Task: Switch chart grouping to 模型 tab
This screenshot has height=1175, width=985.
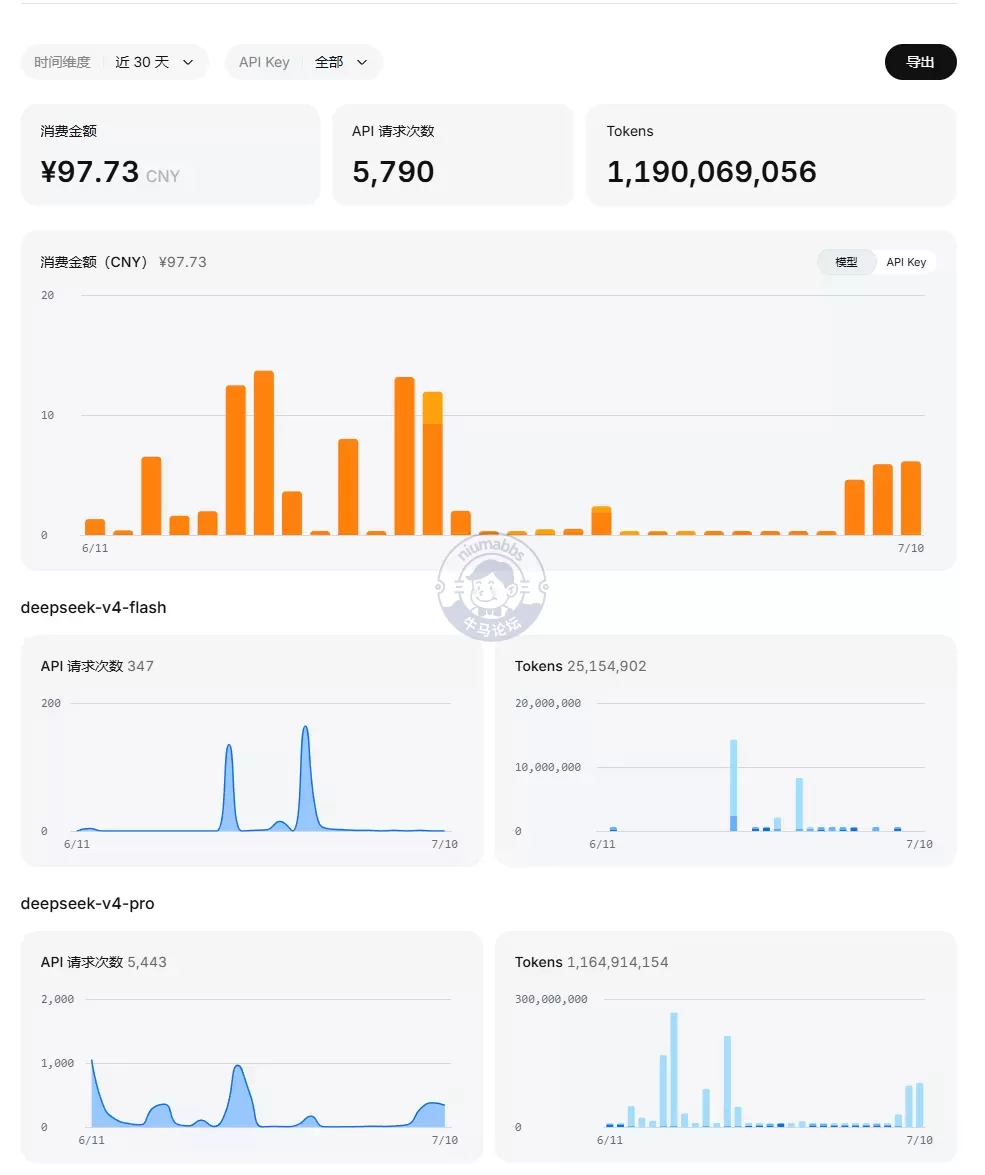Action: [x=846, y=262]
